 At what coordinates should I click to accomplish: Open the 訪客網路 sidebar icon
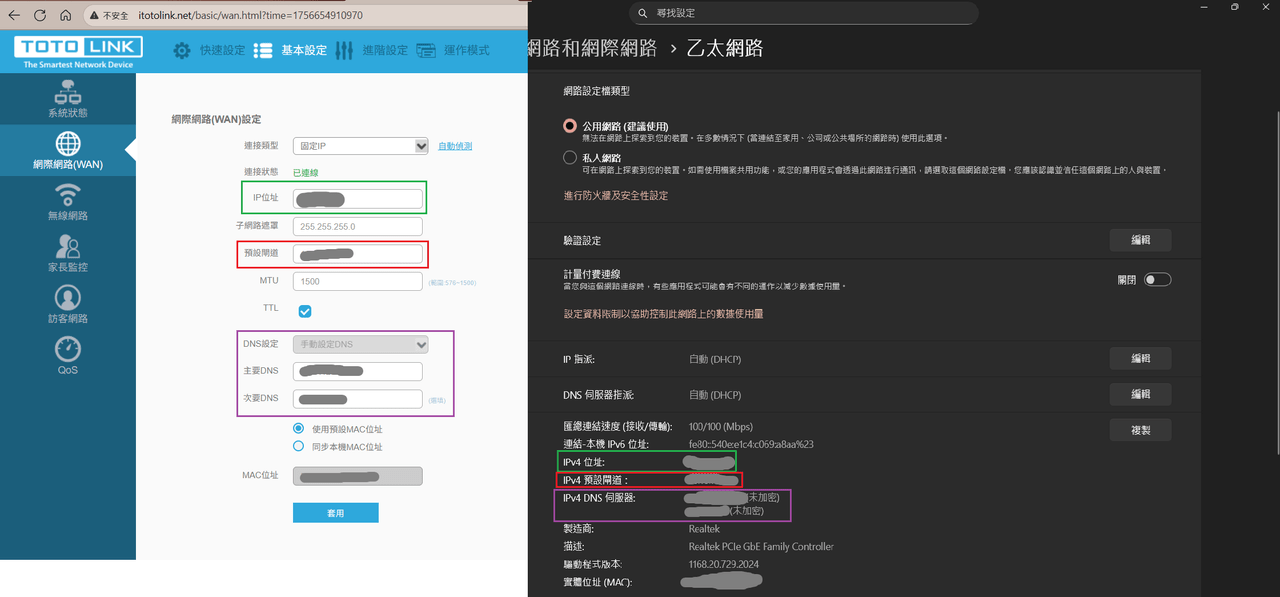tap(68, 298)
